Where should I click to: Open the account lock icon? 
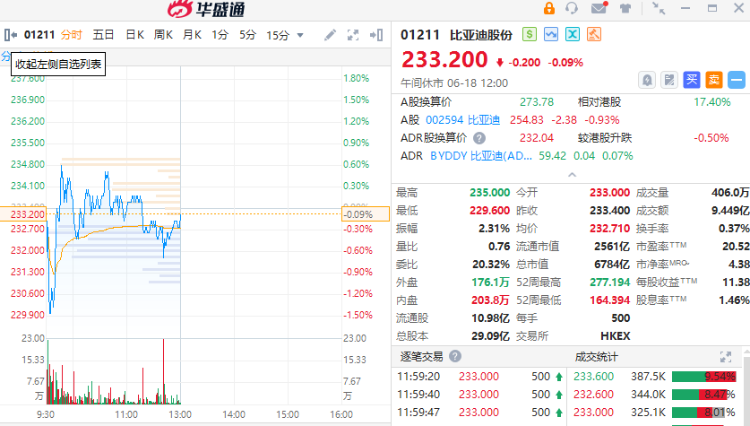click(x=549, y=8)
